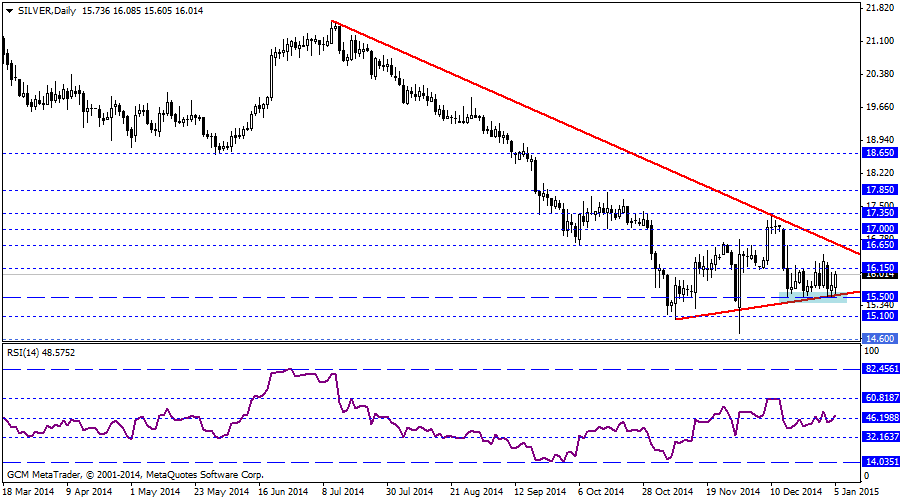The image size is (900, 500).
Task: Click the 60.8187 RSI level label
Action: pyautogui.click(x=879, y=397)
